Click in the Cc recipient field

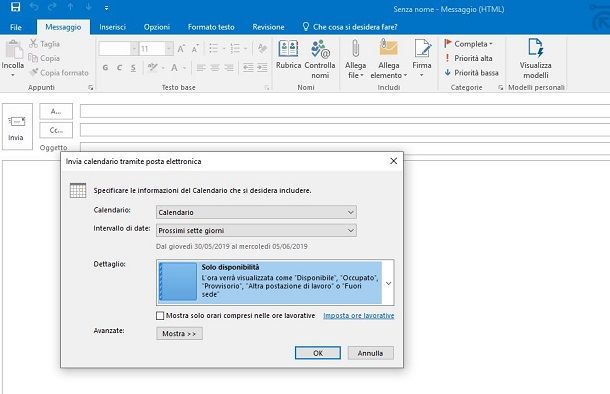[x=345, y=130]
